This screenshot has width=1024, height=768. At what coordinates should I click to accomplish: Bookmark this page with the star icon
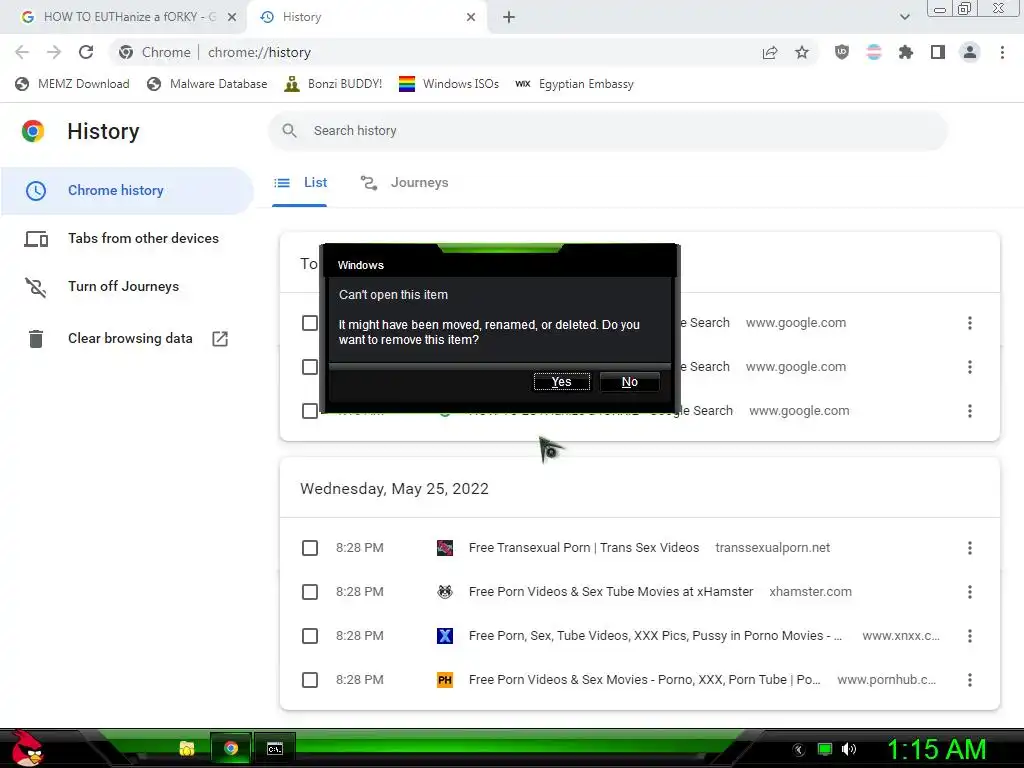tap(802, 52)
